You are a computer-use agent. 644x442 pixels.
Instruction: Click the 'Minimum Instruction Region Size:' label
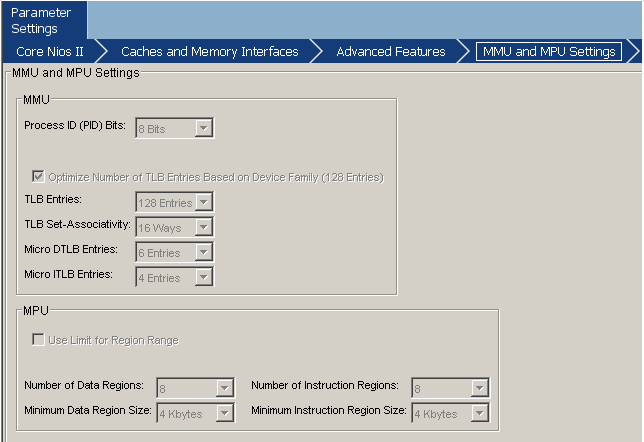tap(329, 410)
